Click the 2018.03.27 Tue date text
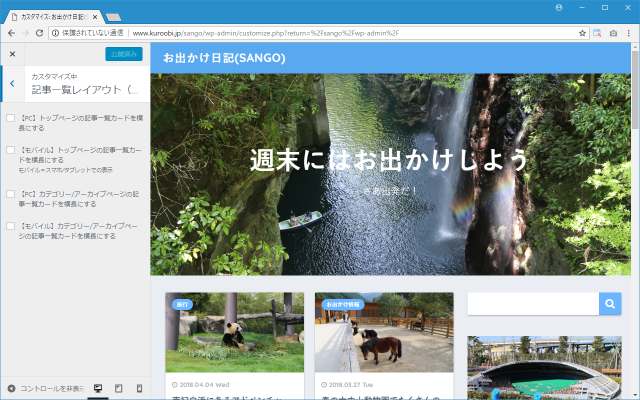 pos(351,384)
